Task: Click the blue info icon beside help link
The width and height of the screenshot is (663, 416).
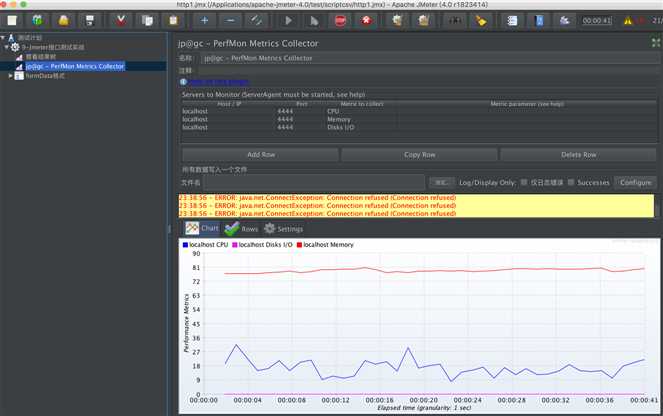Action: 183,82
